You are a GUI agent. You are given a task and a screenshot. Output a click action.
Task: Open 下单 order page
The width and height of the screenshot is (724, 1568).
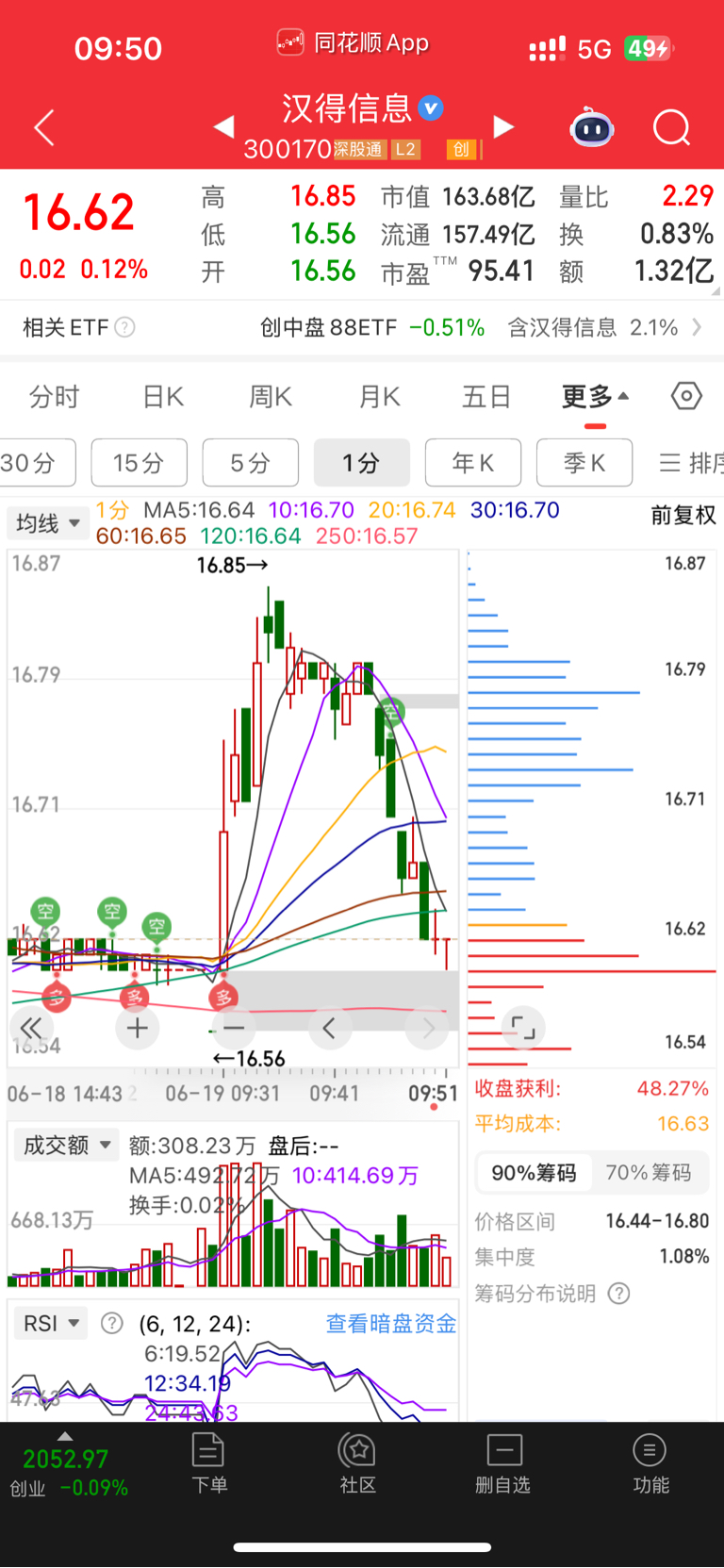pos(208,1463)
